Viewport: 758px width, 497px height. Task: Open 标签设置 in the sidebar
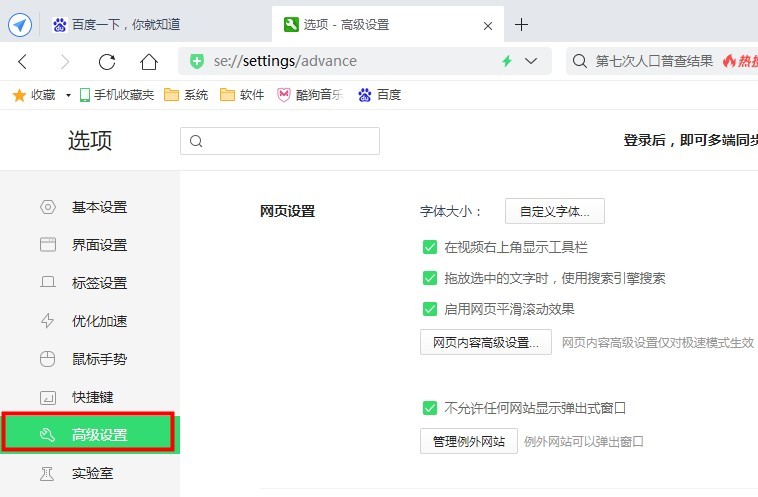tap(90, 283)
